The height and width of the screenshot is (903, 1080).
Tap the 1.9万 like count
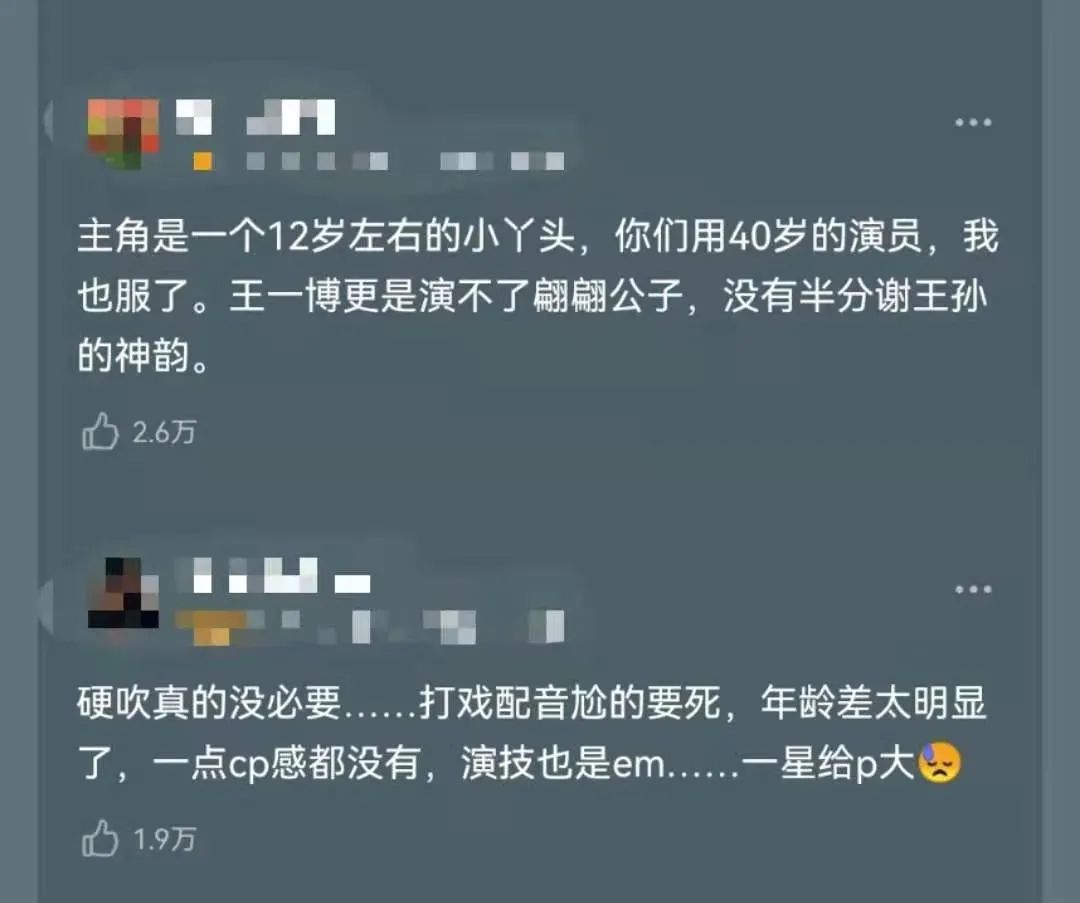[x=164, y=839]
